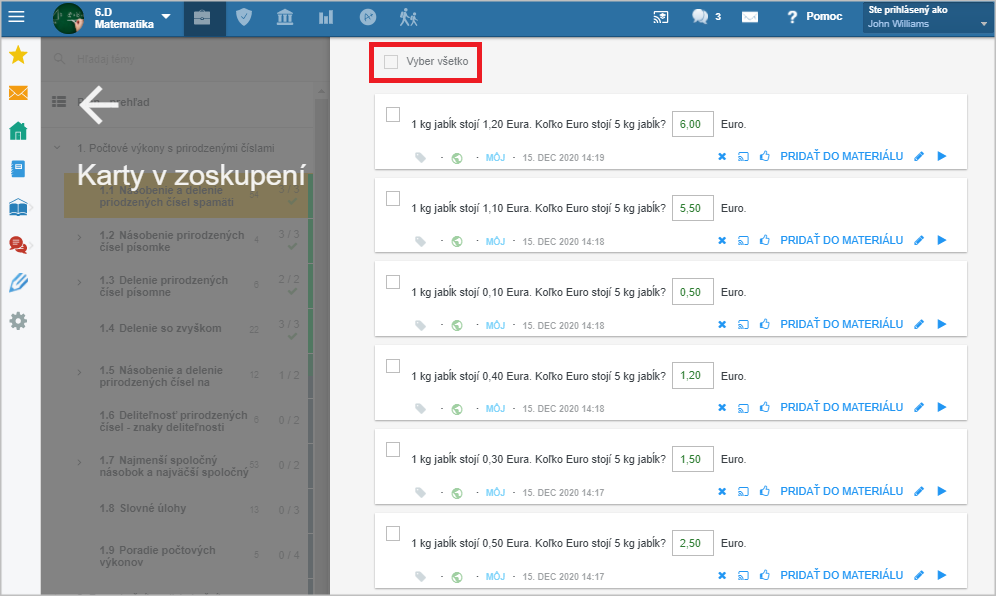
Task: Open the paperclip attachments icon in sidebar
Action: tap(18, 283)
